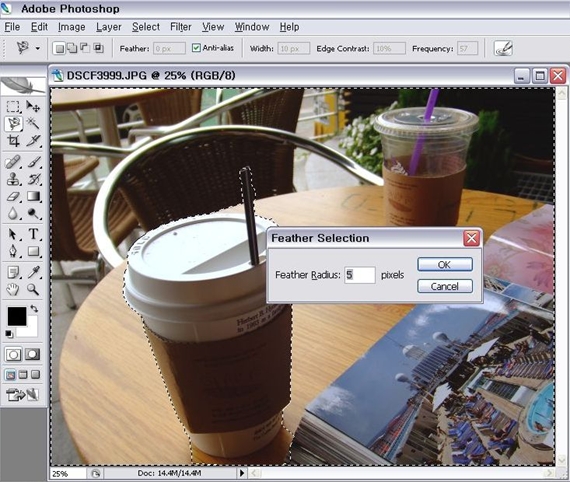Select the Type tool
Image resolution: width=570 pixels, height=482 pixels.
pos(33,234)
